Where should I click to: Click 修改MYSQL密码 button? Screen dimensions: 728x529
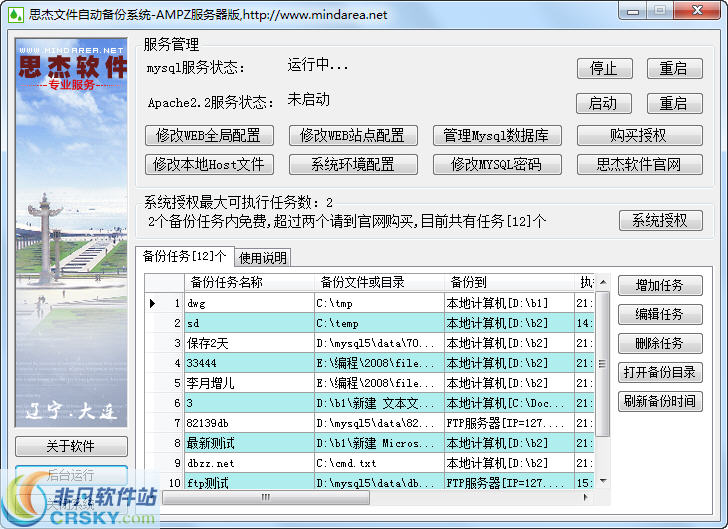pyautogui.click(x=497, y=164)
